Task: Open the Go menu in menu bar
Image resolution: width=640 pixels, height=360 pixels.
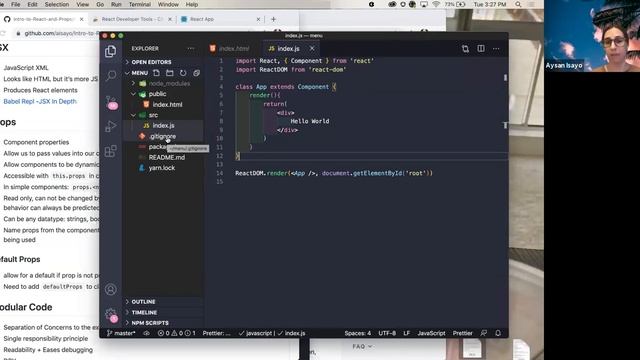Action: click(x=100, y=4)
